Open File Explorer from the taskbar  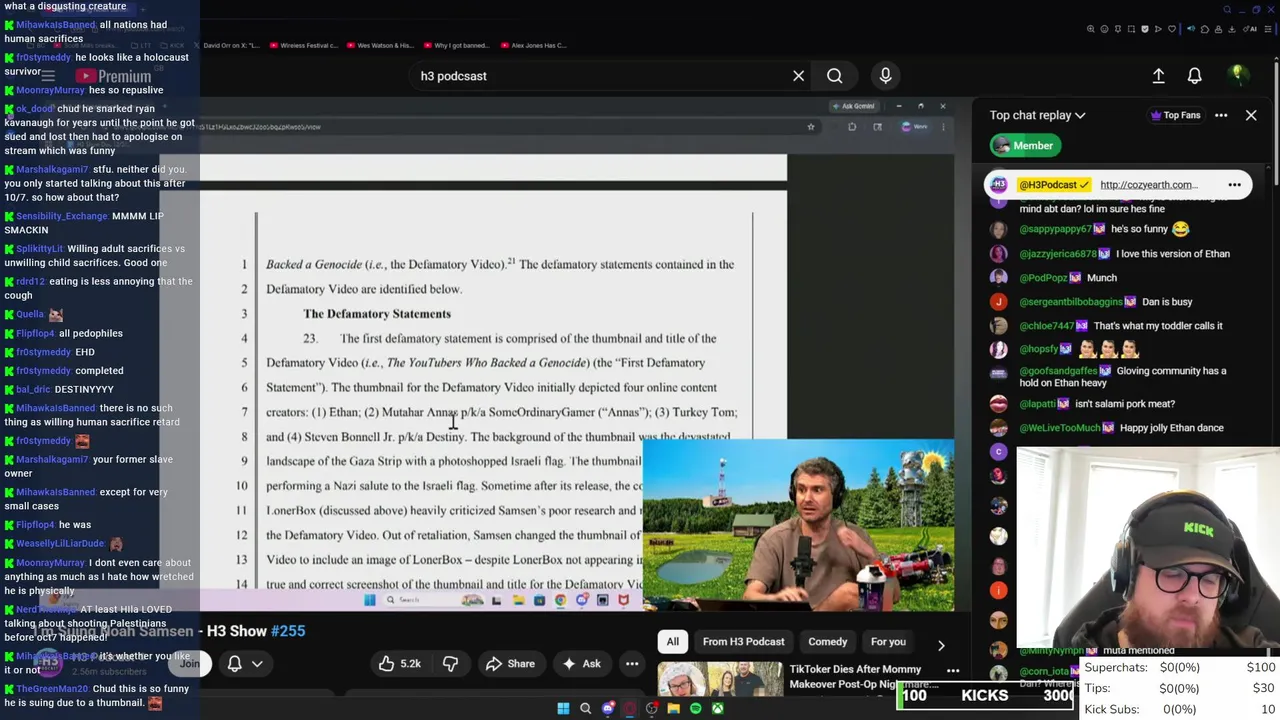coord(673,709)
